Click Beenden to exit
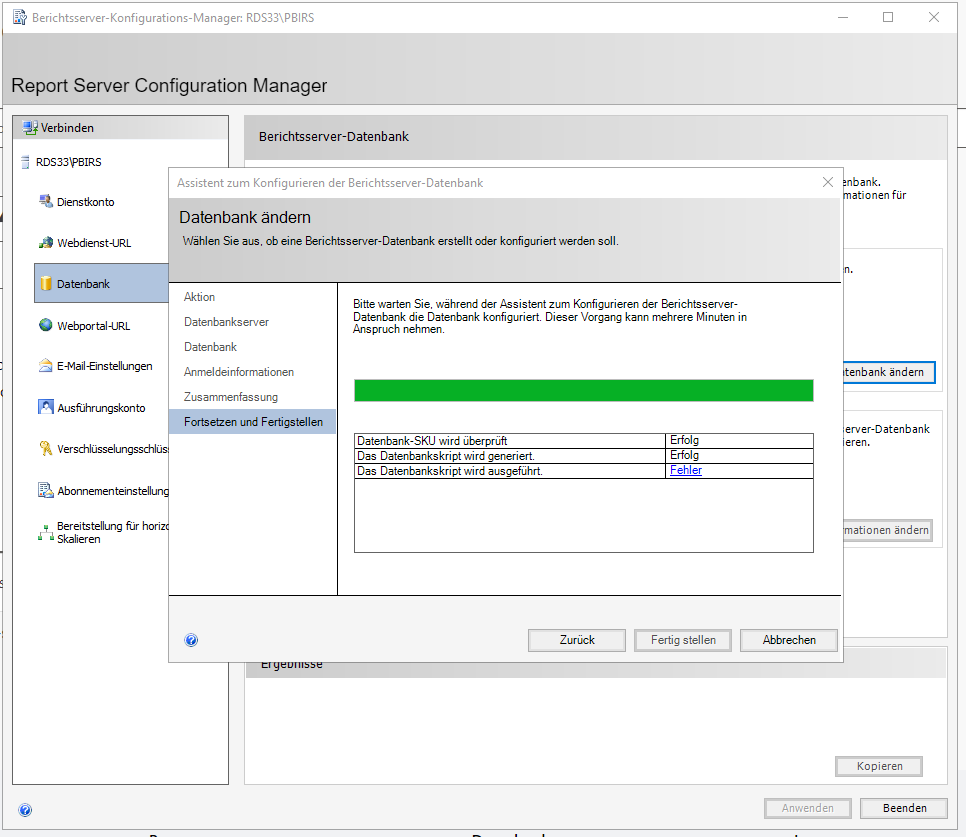 point(904,808)
